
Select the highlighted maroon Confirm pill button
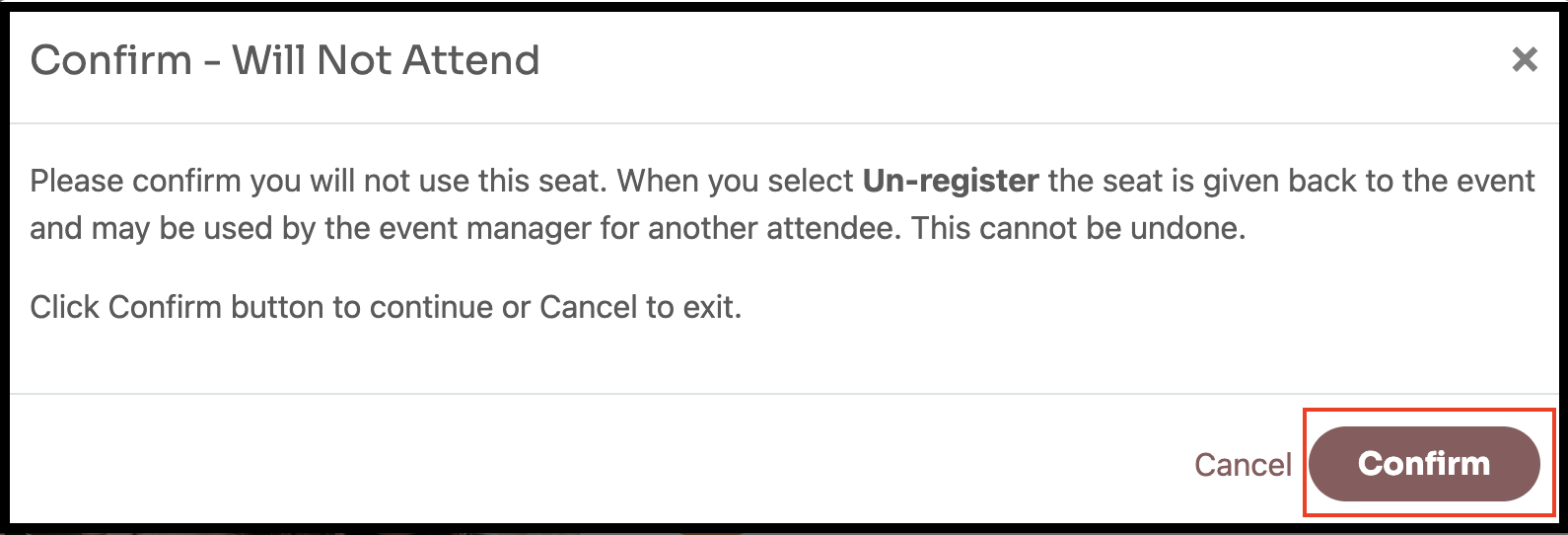coord(1424,464)
